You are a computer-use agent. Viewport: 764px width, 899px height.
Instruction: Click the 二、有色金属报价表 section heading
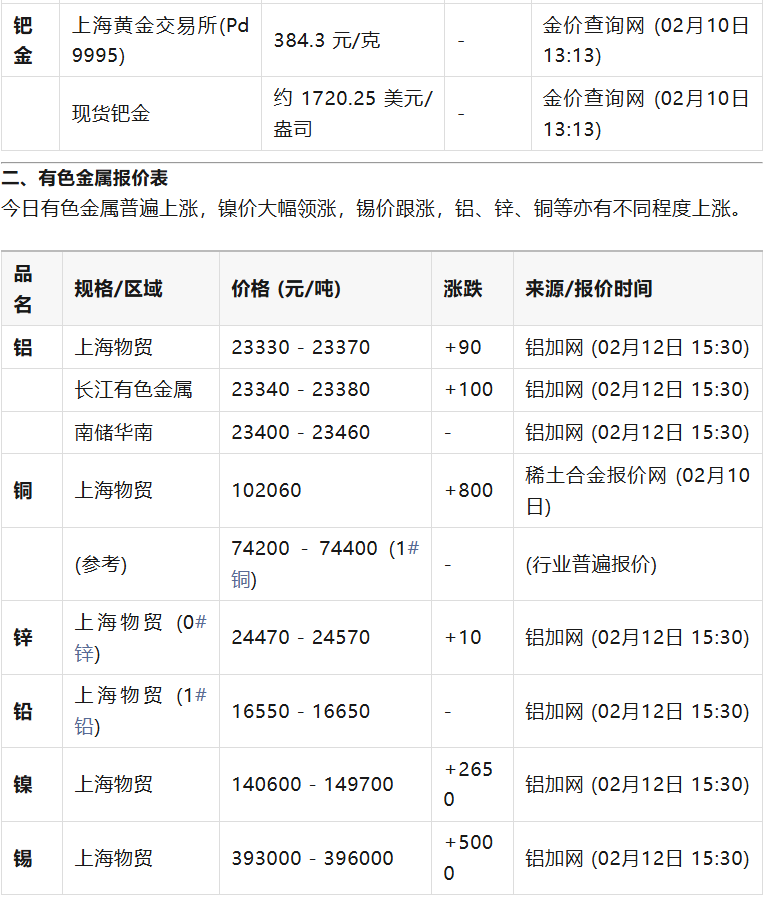point(85,178)
